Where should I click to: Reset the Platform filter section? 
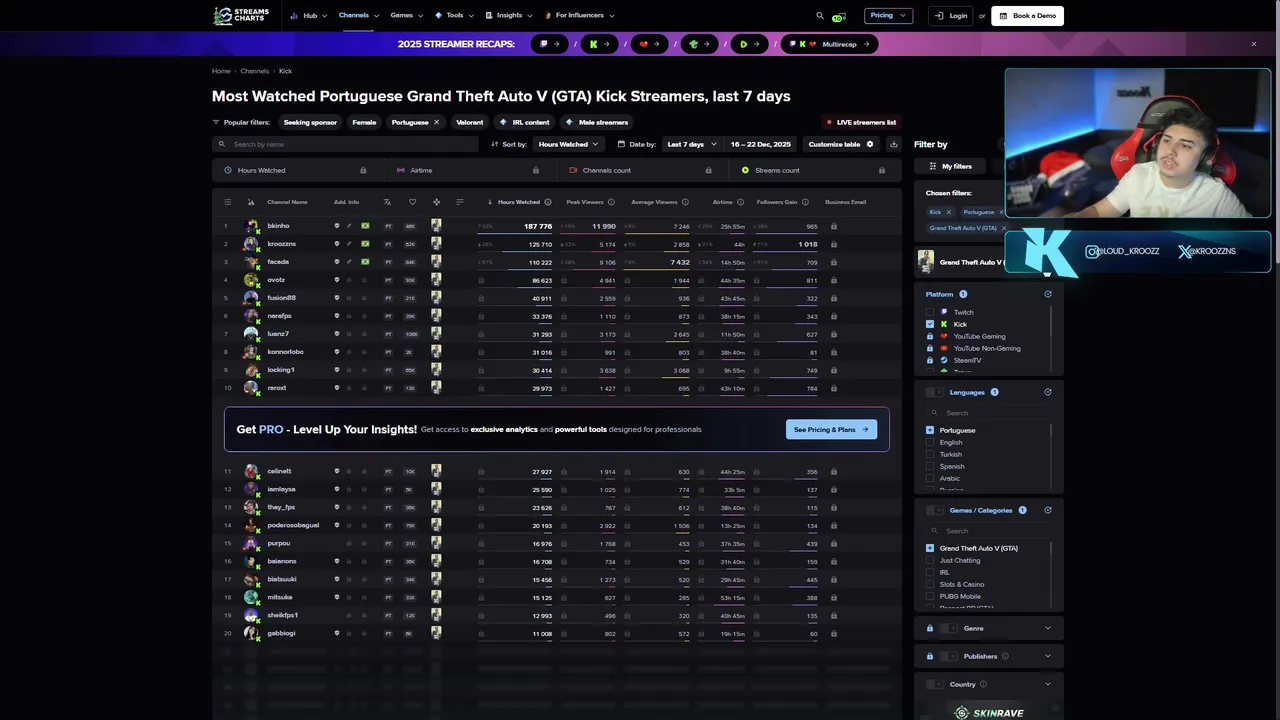point(1048,294)
